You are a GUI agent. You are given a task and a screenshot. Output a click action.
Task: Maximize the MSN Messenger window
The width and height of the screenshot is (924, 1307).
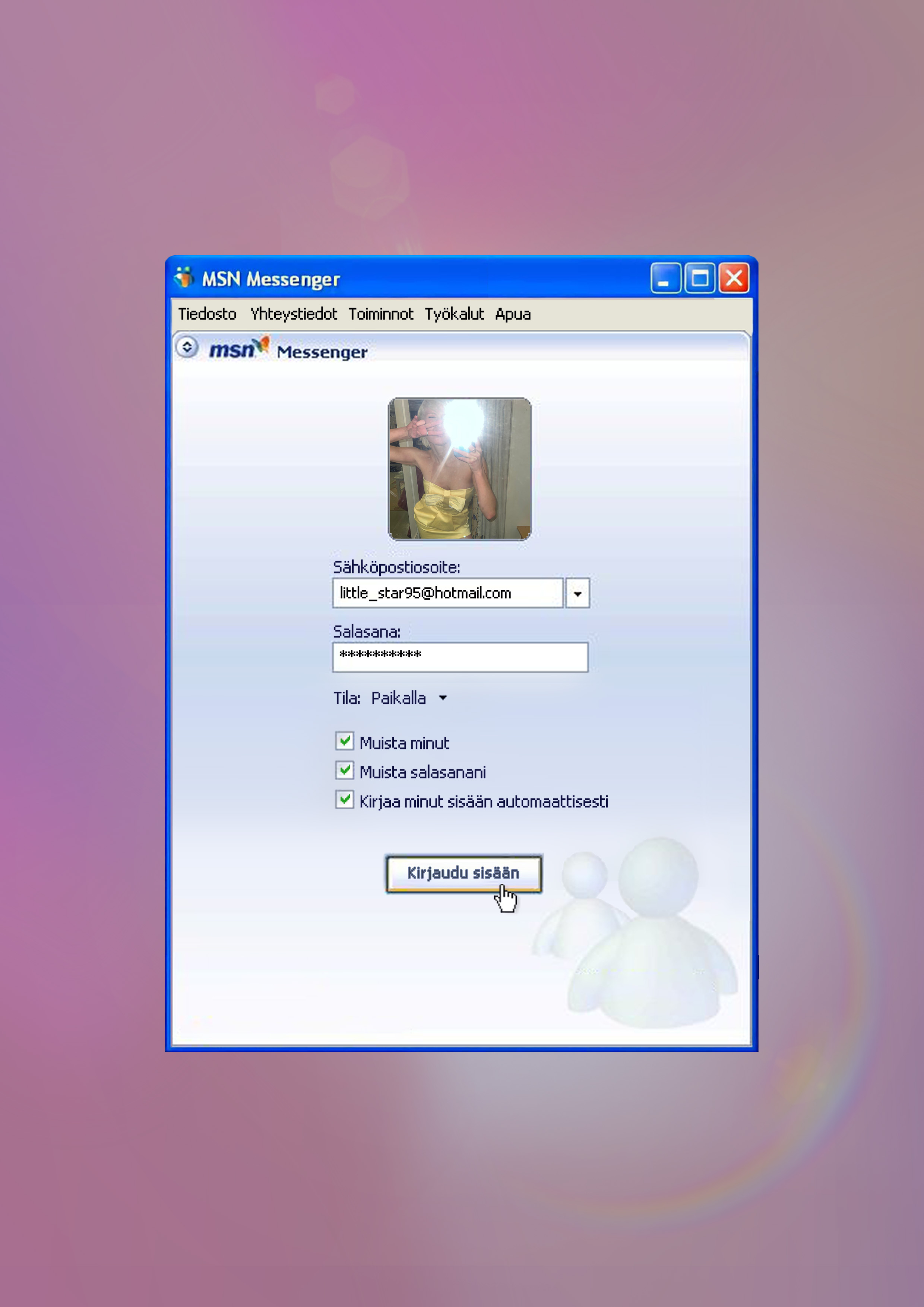pyautogui.click(x=699, y=278)
